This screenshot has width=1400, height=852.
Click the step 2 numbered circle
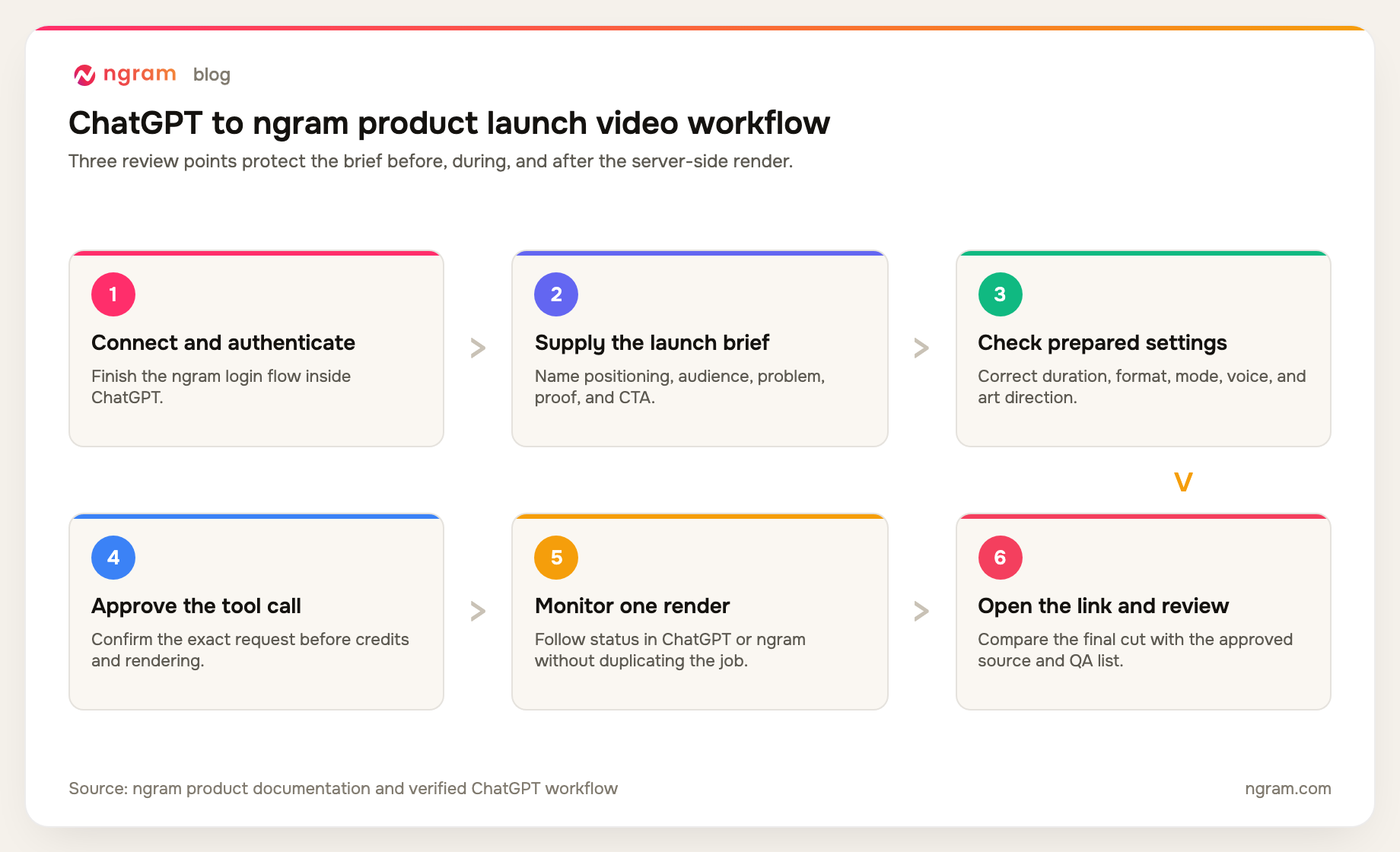pyautogui.click(x=556, y=294)
